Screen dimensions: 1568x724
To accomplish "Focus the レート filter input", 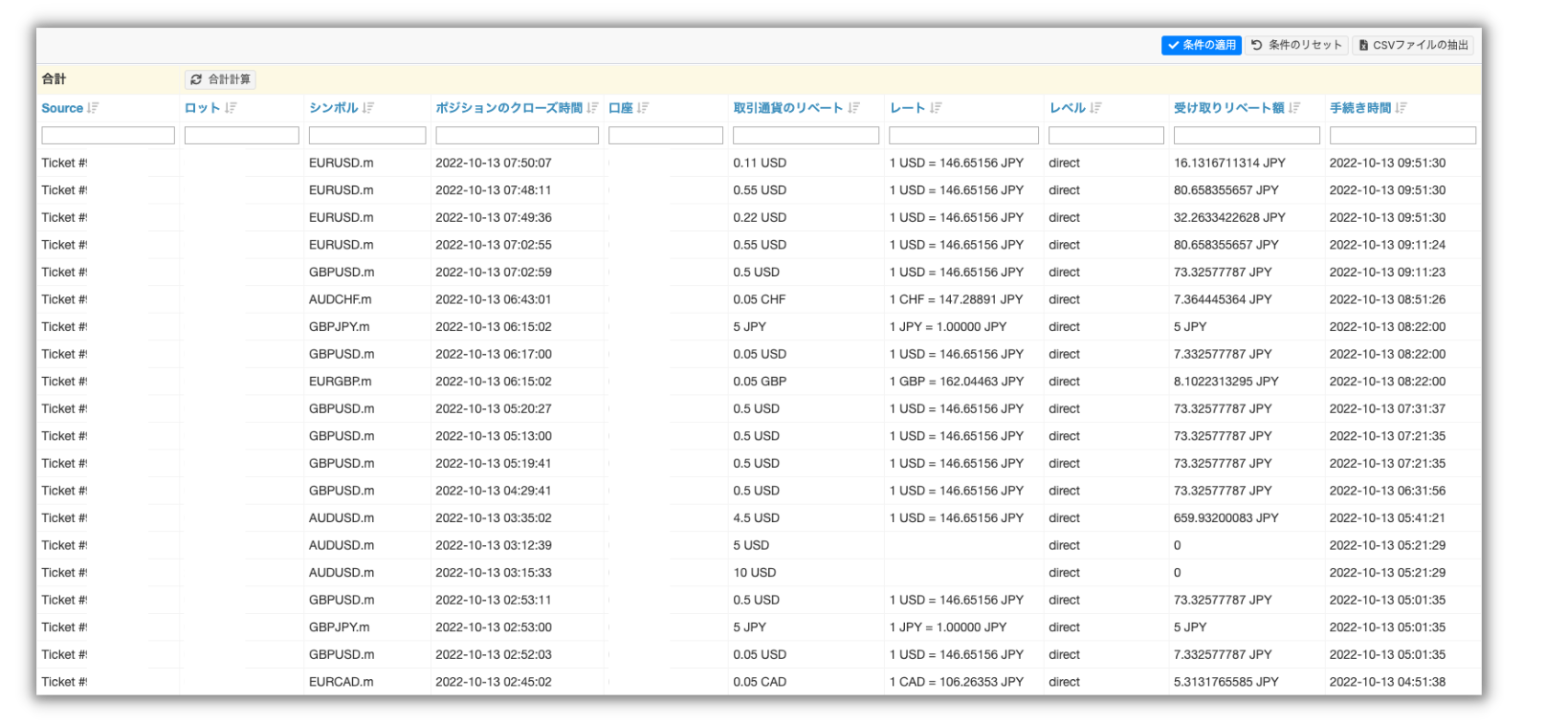I will pos(964,136).
